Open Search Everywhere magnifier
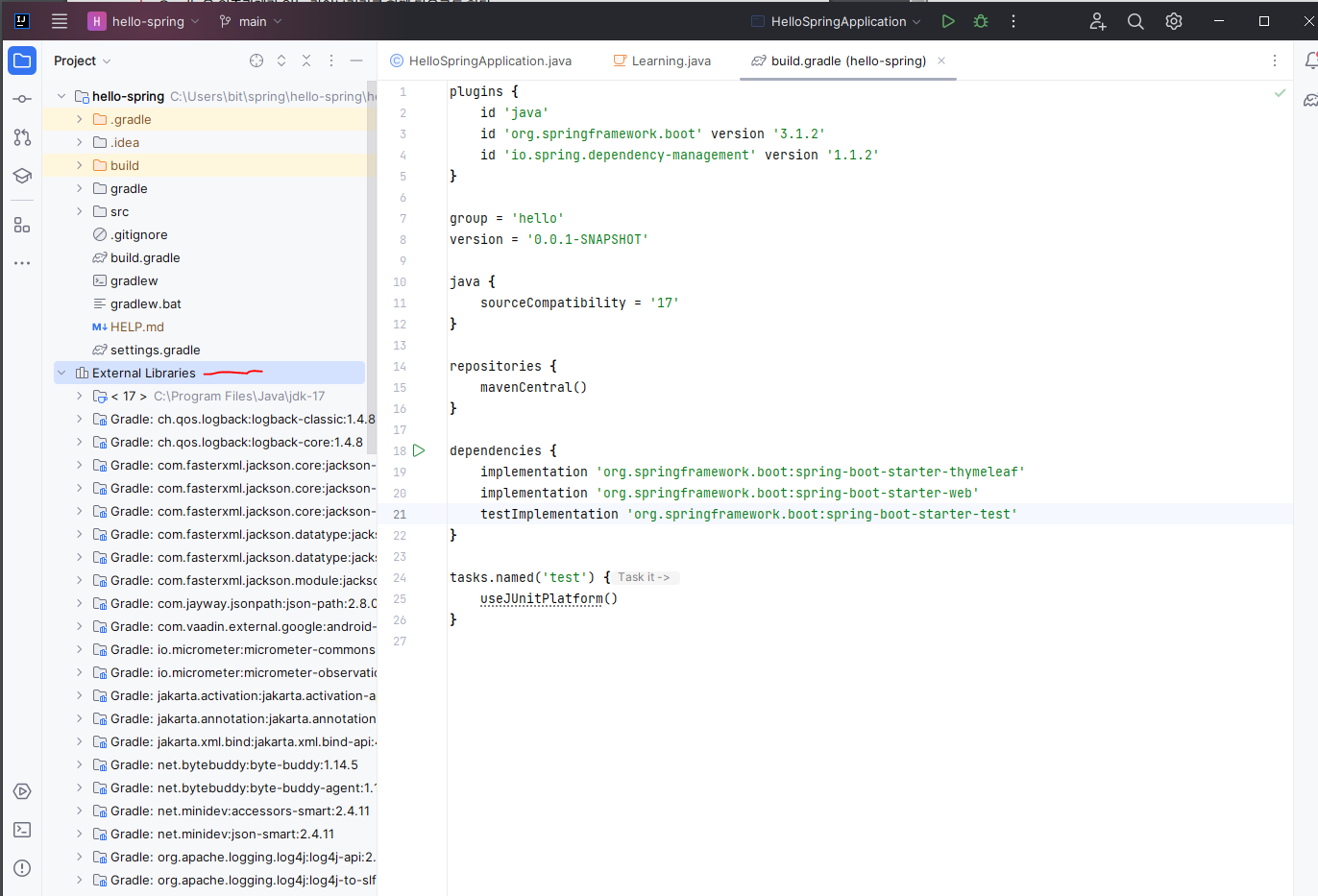The width and height of the screenshot is (1318, 896). point(1135,21)
